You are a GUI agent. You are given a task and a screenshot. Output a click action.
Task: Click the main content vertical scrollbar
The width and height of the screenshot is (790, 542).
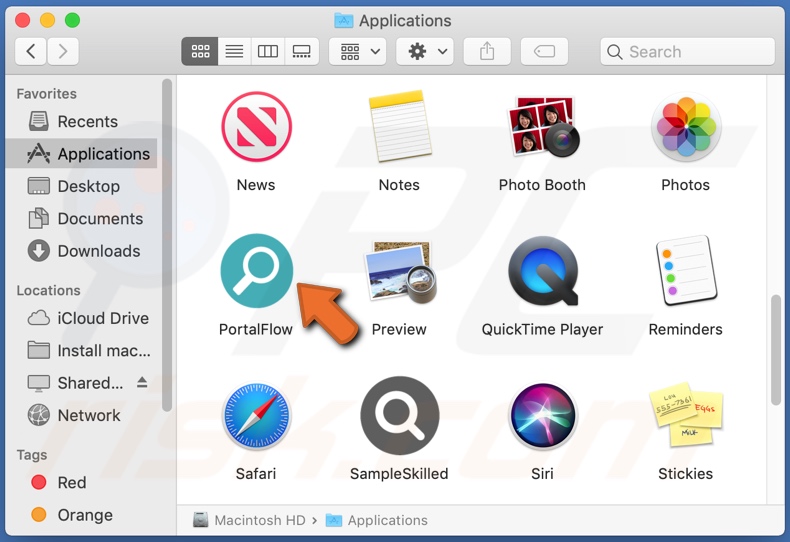775,350
